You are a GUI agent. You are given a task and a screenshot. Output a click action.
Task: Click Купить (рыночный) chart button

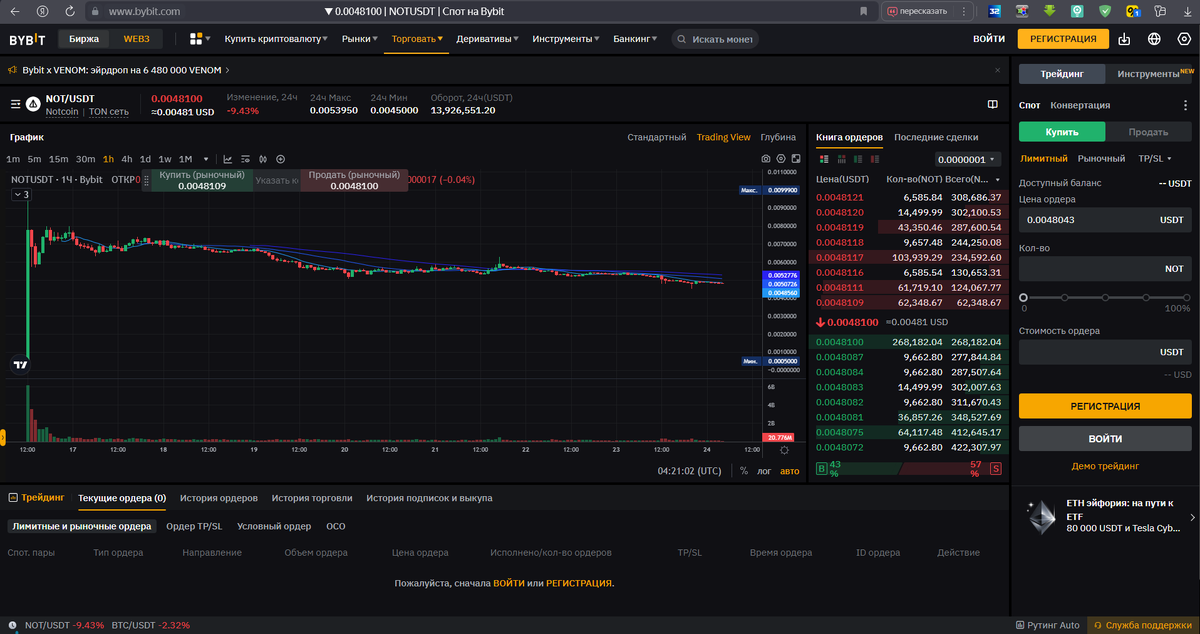click(x=202, y=180)
